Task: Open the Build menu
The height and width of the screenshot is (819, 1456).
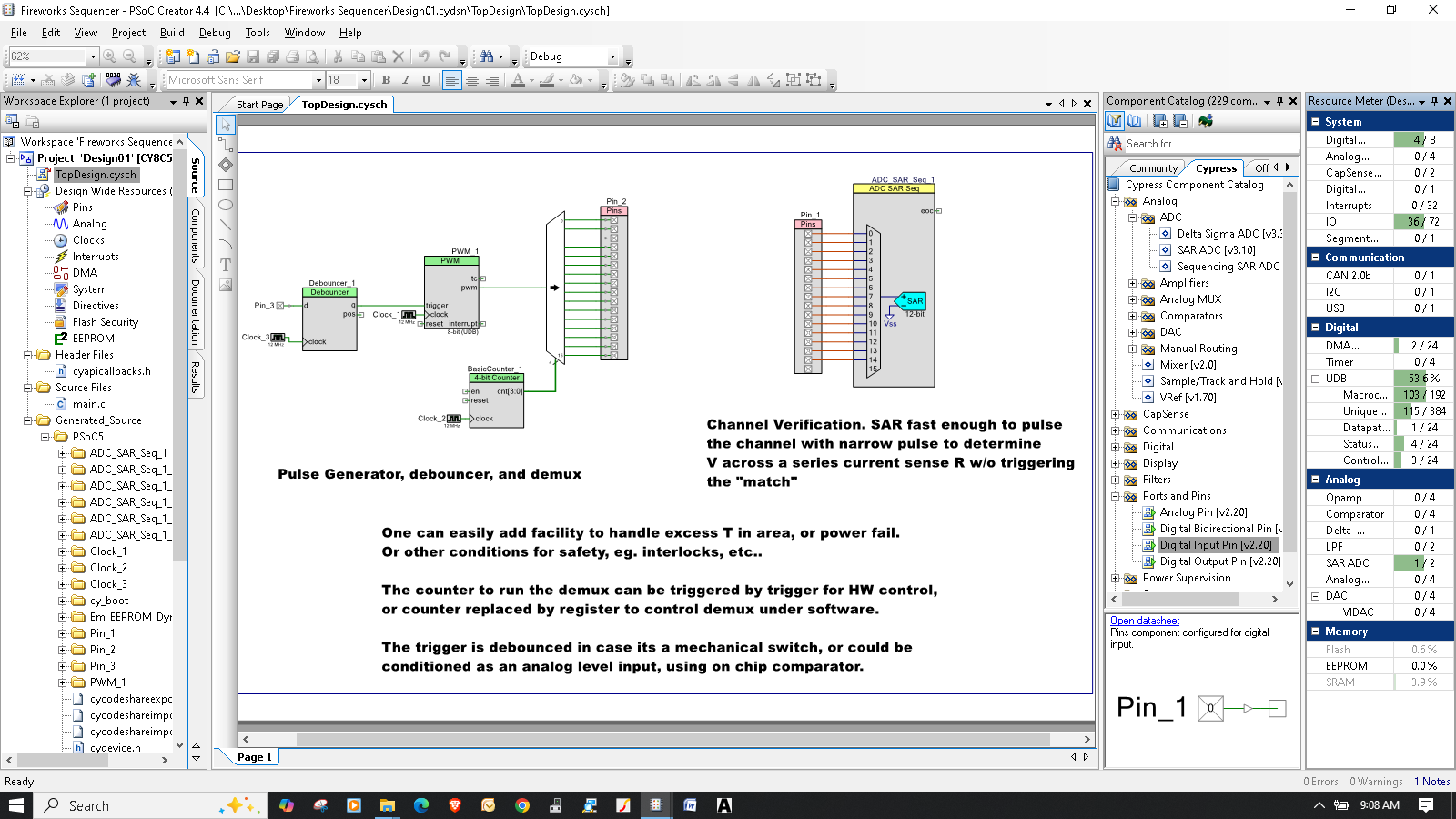Action: [172, 33]
